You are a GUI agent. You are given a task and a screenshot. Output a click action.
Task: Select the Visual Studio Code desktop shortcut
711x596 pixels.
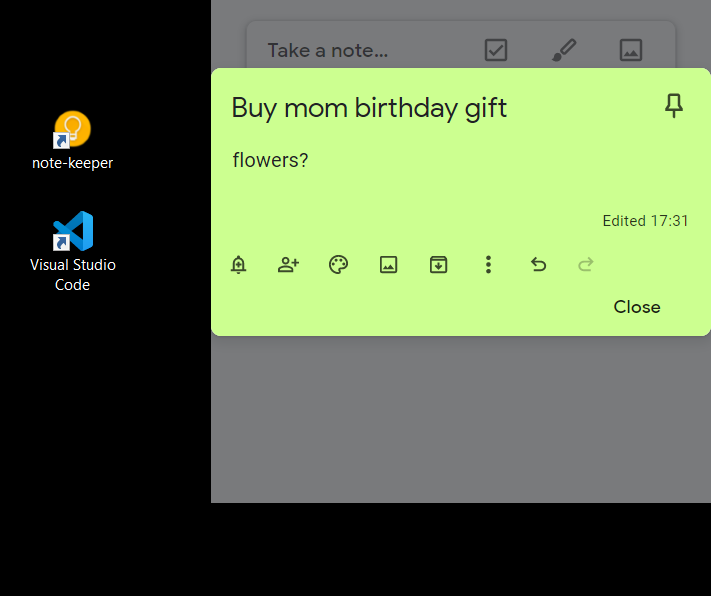73,252
